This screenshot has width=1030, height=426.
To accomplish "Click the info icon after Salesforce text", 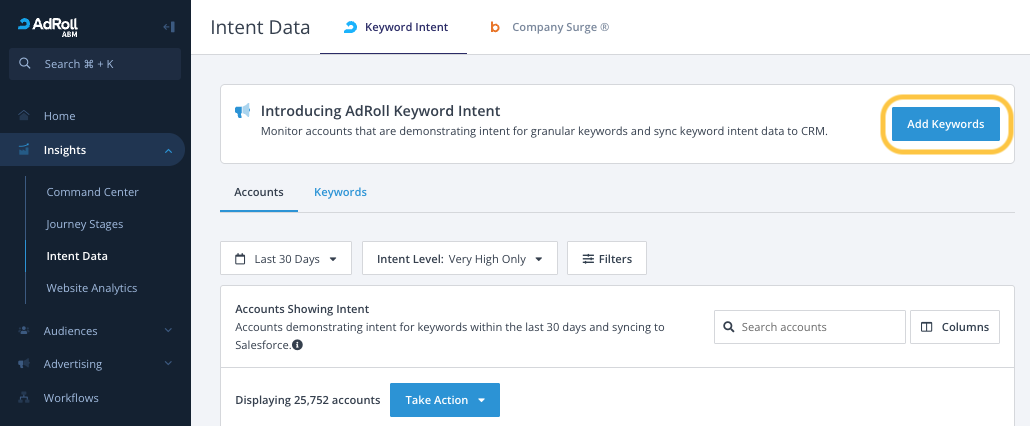I will (x=298, y=345).
